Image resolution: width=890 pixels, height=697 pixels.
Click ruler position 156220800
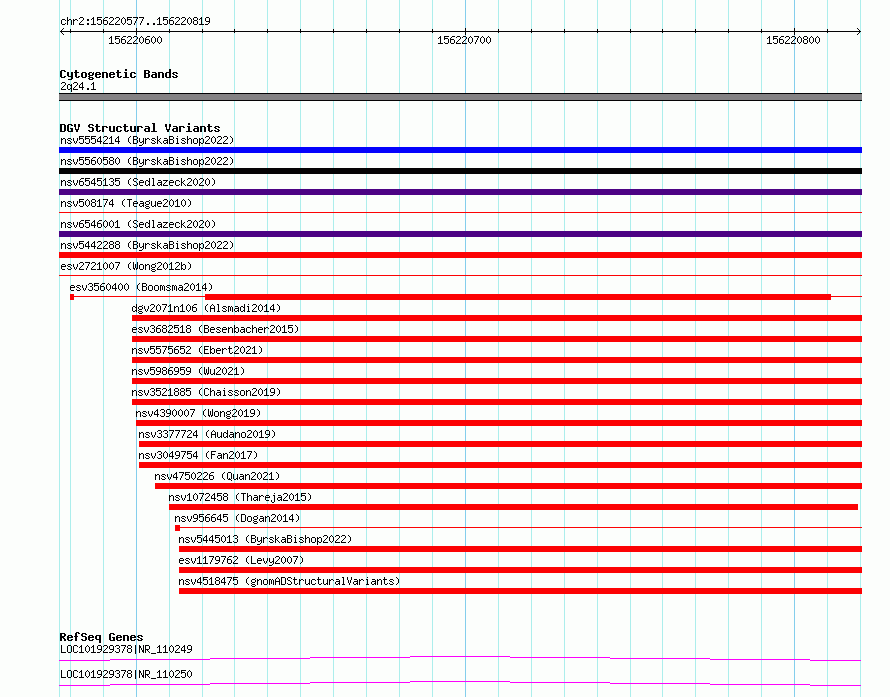[793, 40]
